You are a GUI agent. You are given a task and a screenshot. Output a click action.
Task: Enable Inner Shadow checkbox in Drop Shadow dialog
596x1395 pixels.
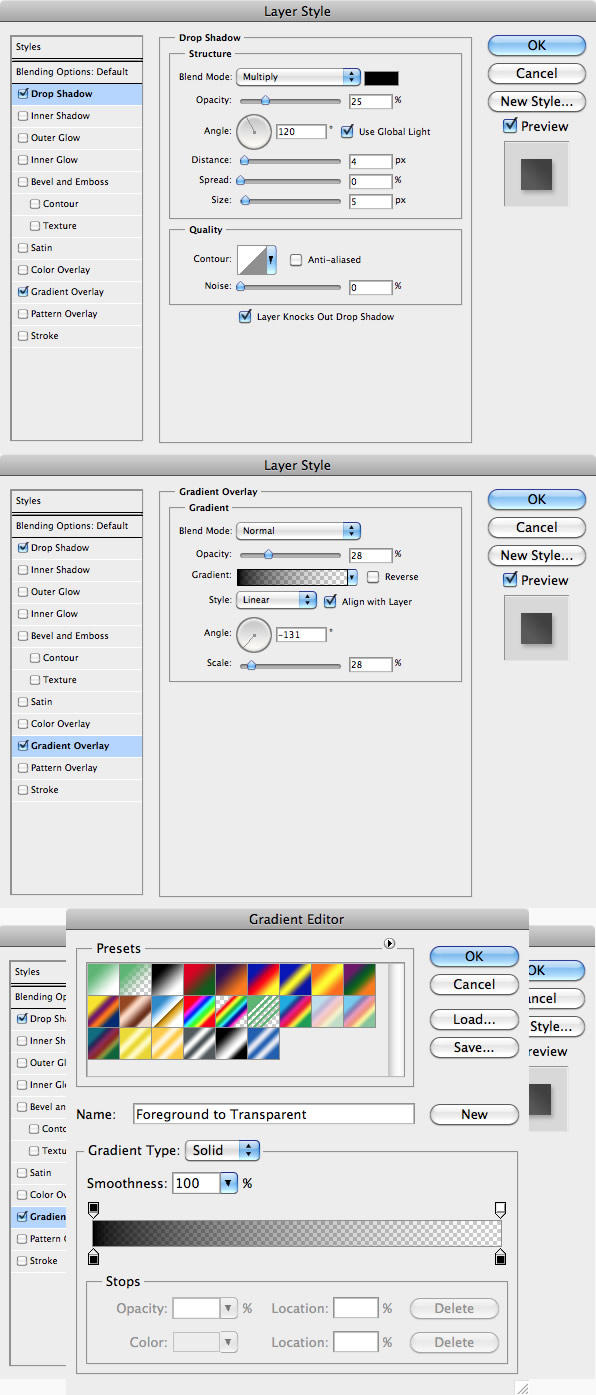click(23, 116)
